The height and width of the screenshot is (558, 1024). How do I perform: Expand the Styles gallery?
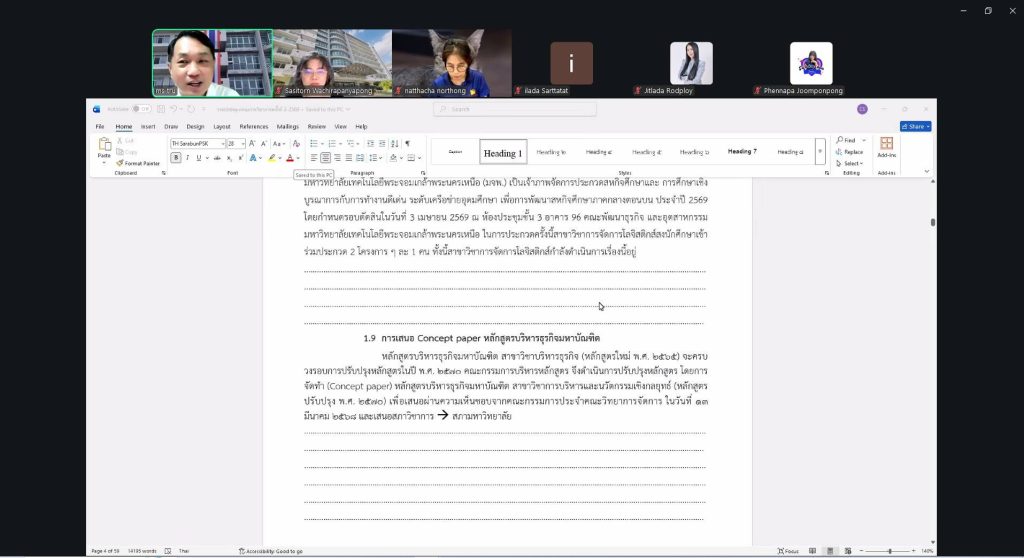820,152
